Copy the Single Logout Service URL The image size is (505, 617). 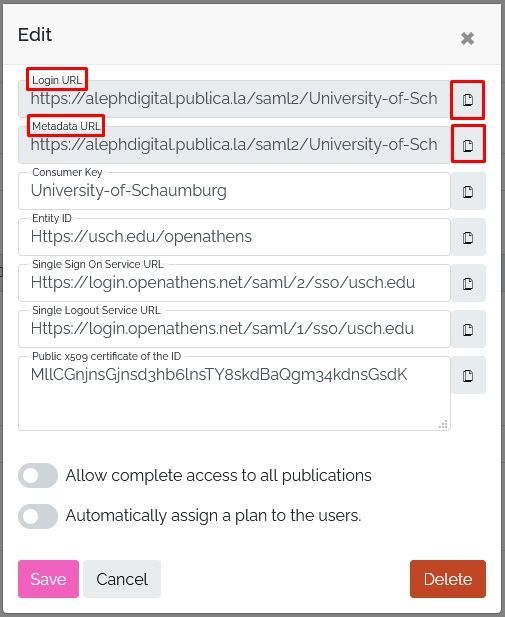[x=468, y=329]
